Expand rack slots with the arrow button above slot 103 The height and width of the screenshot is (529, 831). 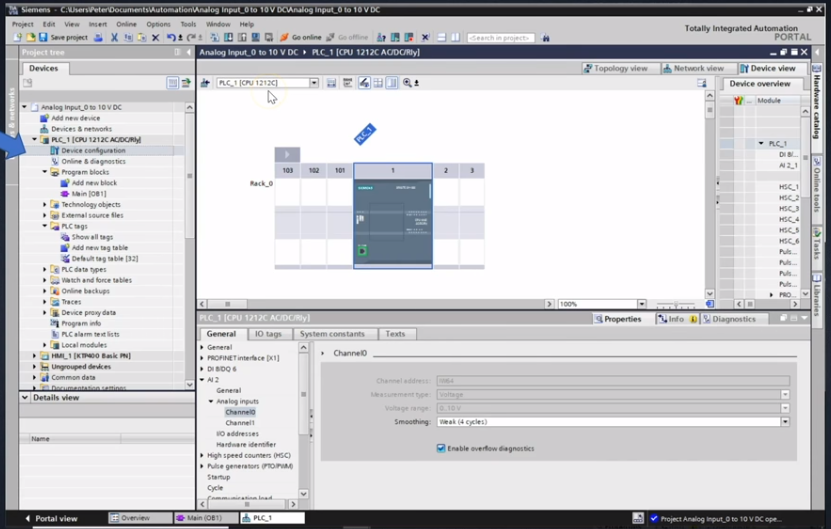pos(287,155)
